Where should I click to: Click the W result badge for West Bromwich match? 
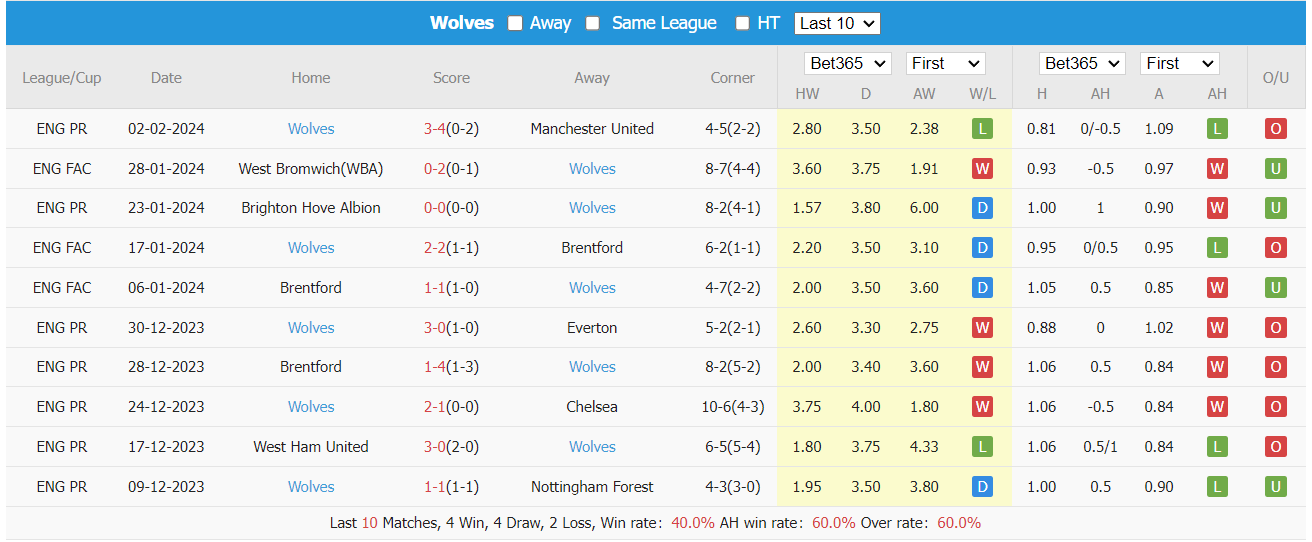pyautogui.click(x=982, y=169)
